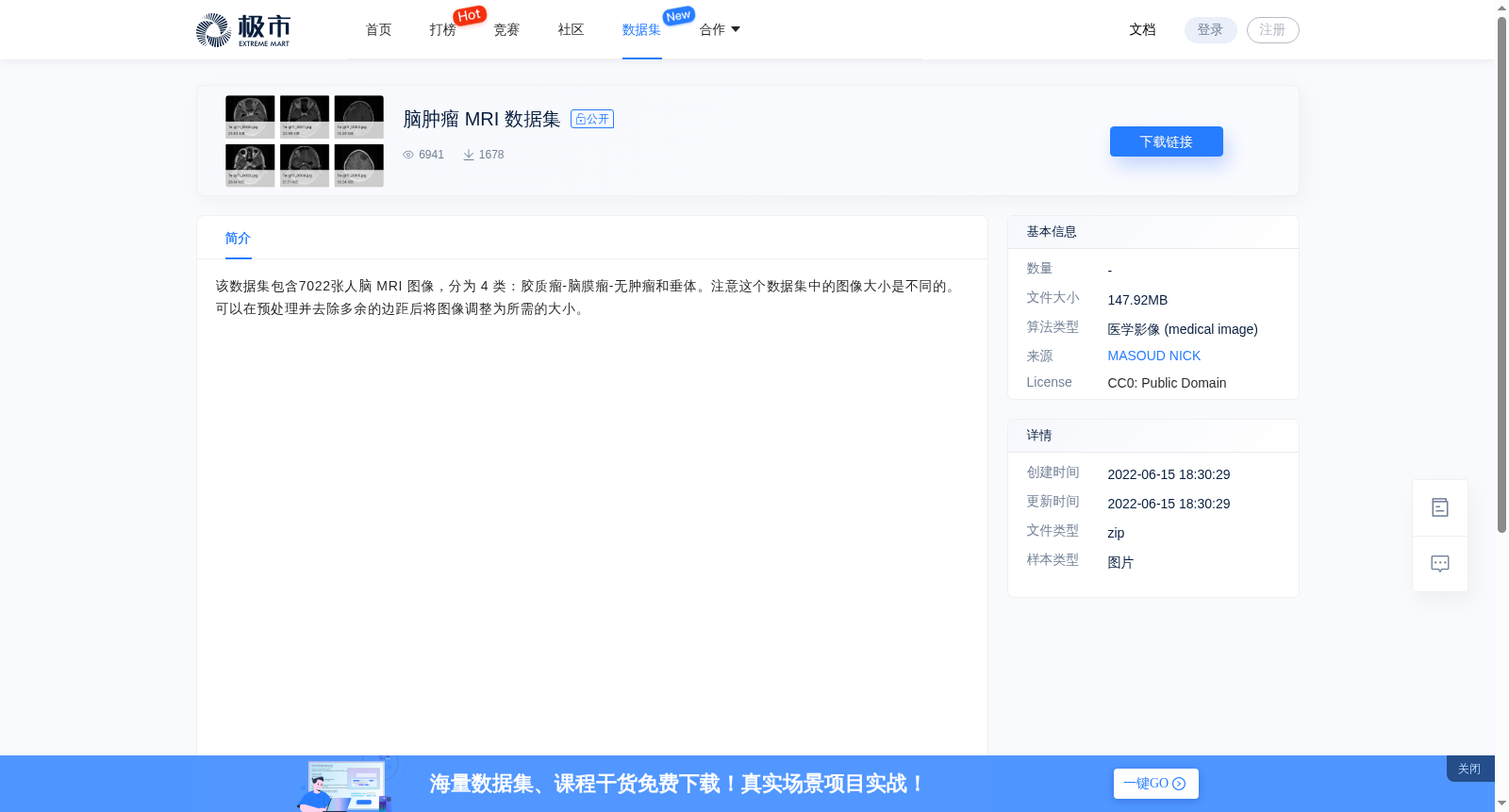Click the 下载链接 download button
The width and height of the screenshot is (1509, 812).
(1166, 141)
